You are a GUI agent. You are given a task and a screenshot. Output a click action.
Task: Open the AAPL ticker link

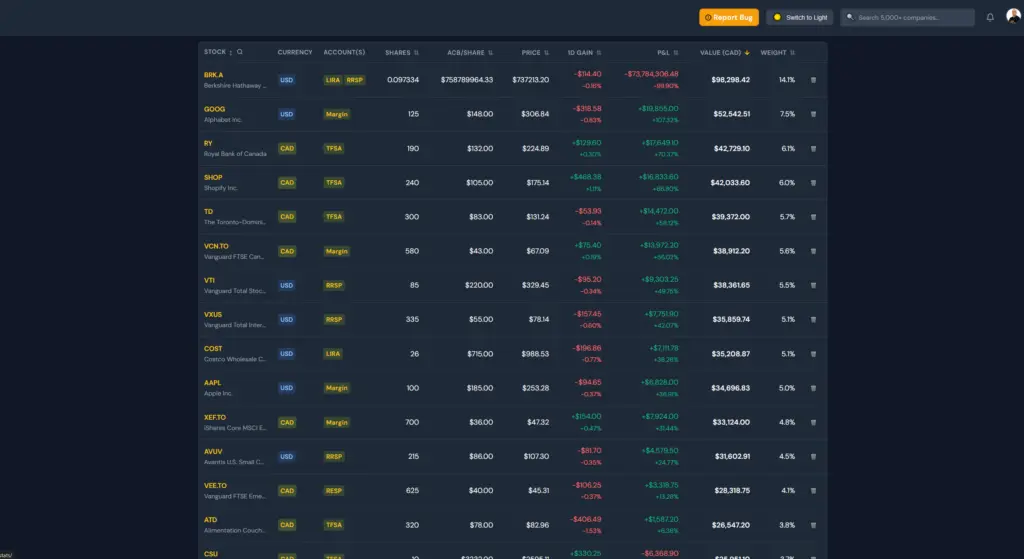pos(212,383)
